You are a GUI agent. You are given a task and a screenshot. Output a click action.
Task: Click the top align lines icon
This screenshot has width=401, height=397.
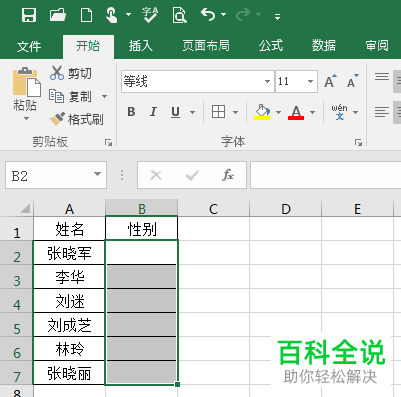click(x=382, y=78)
